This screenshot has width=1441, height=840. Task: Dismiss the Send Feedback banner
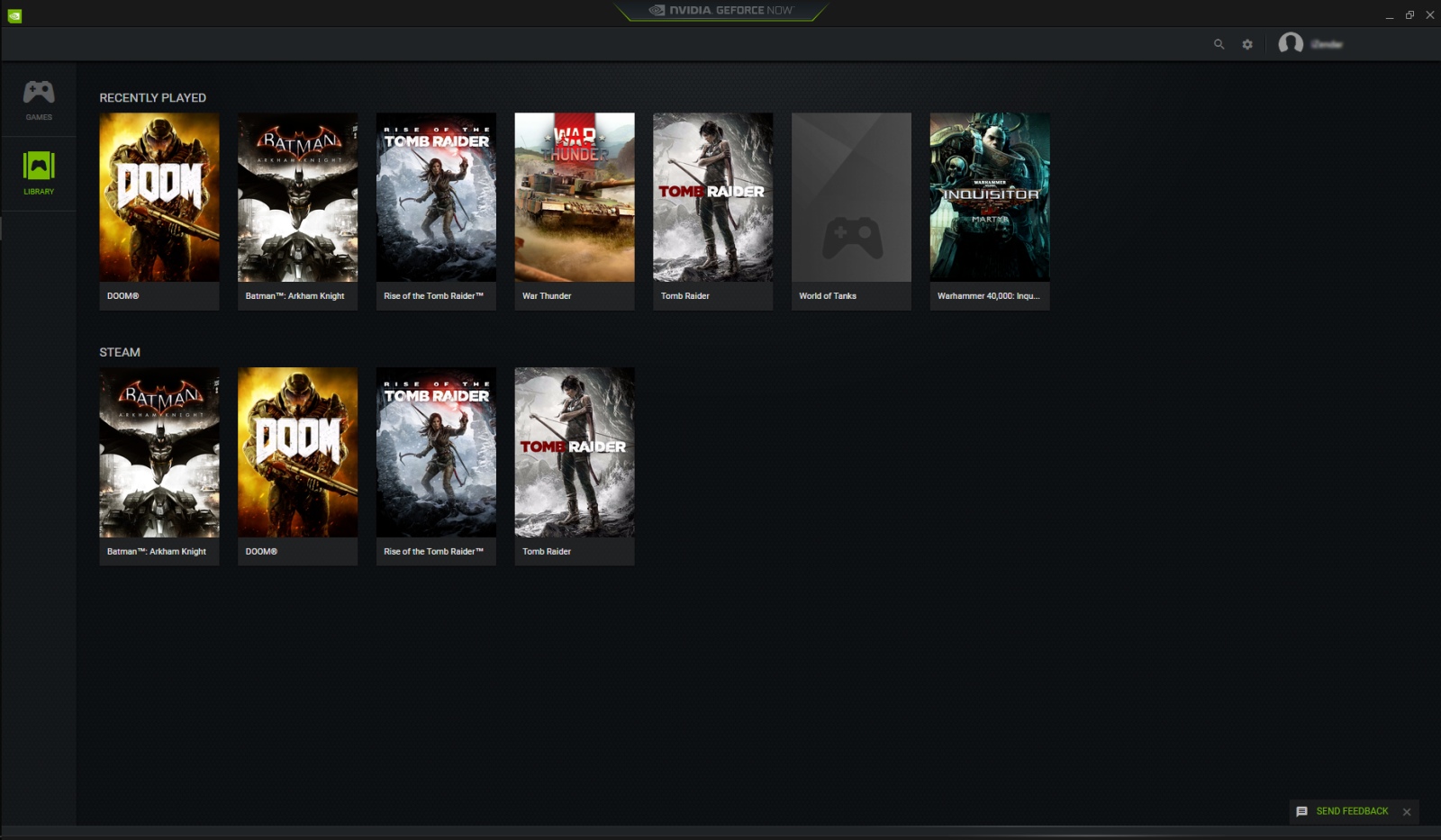click(1407, 812)
